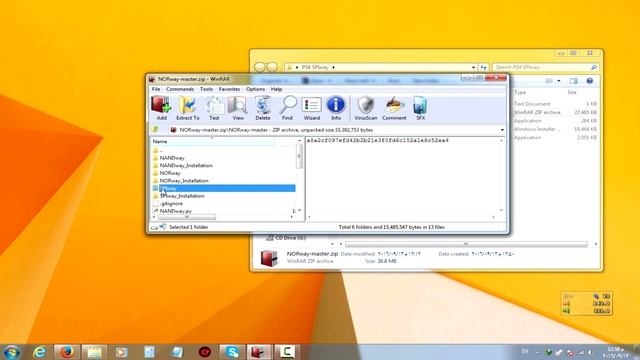Click the Test archive icon

(214, 108)
